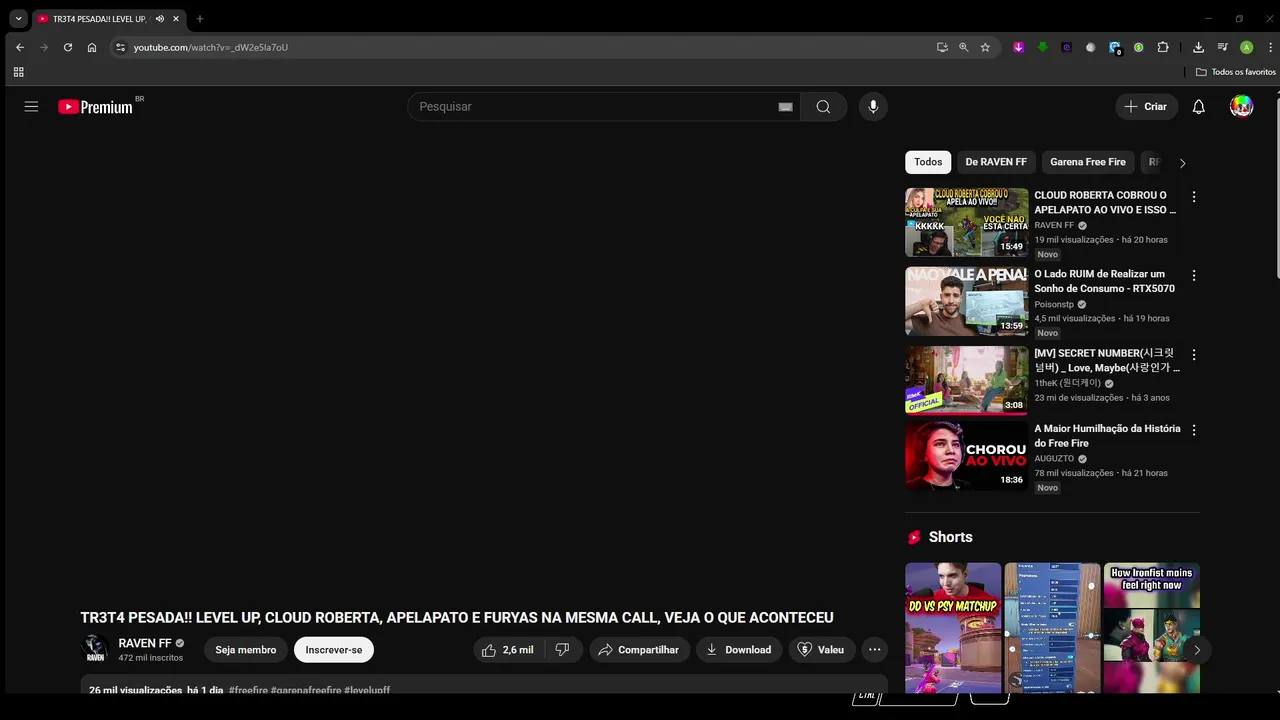Open the green down-arrow extension

click(x=1042, y=47)
